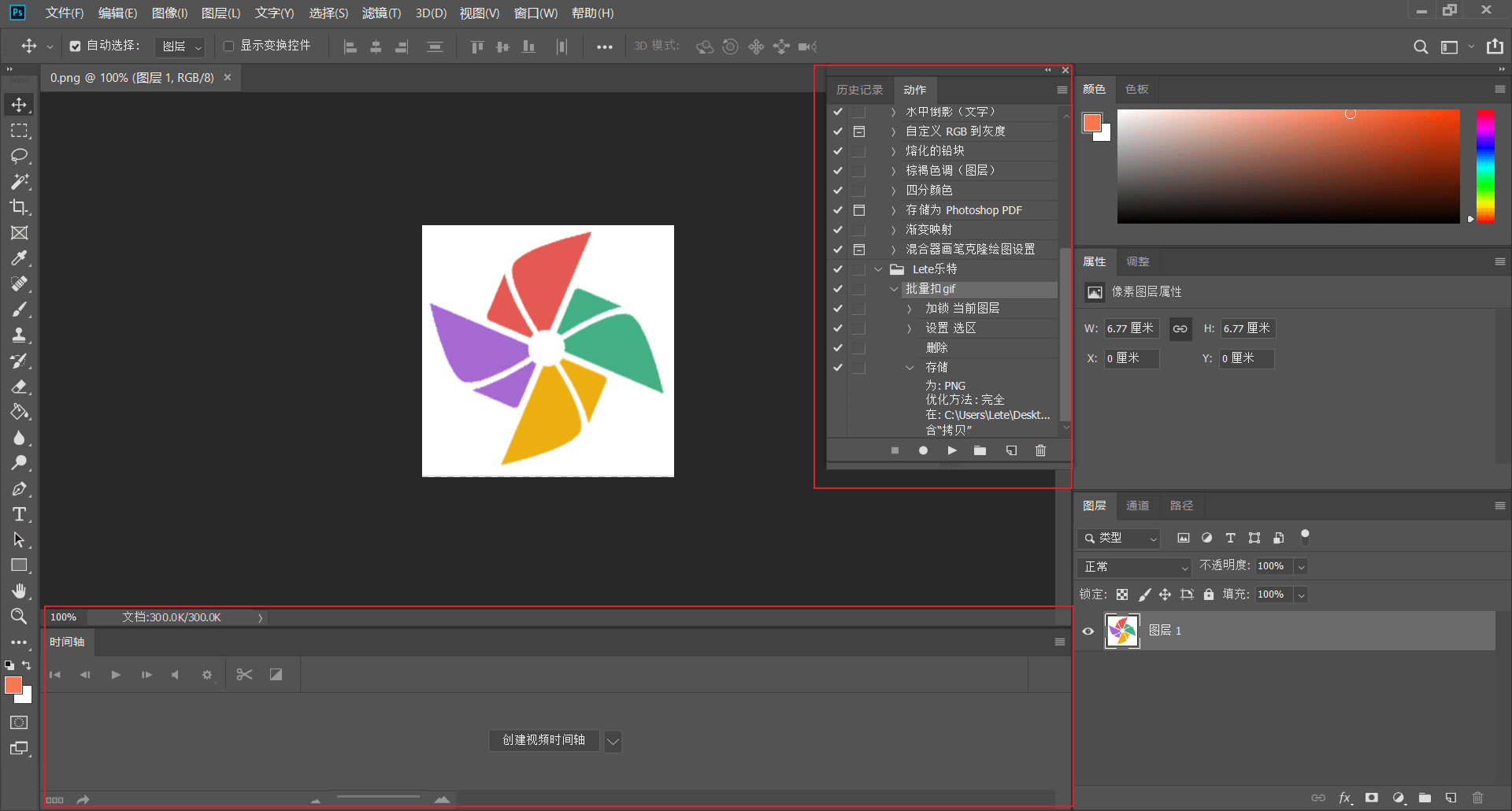Select the Horizontal Type tool
1512x811 pixels.
tap(19, 514)
